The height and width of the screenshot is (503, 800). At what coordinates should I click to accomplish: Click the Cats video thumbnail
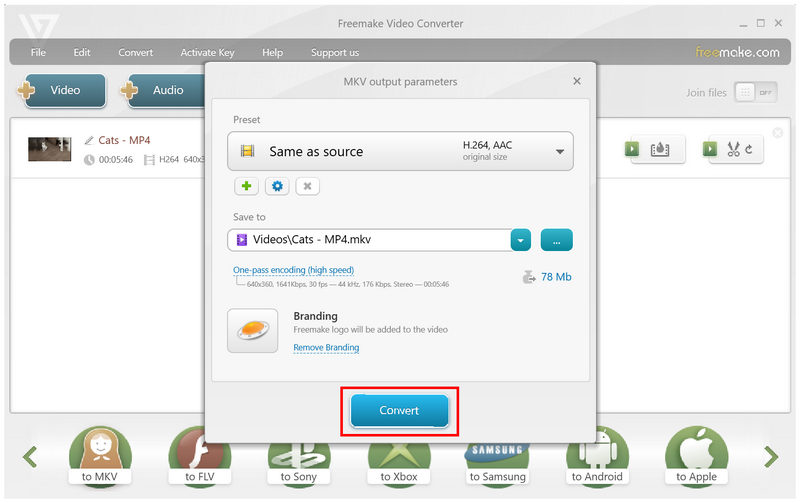tap(49, 149)
